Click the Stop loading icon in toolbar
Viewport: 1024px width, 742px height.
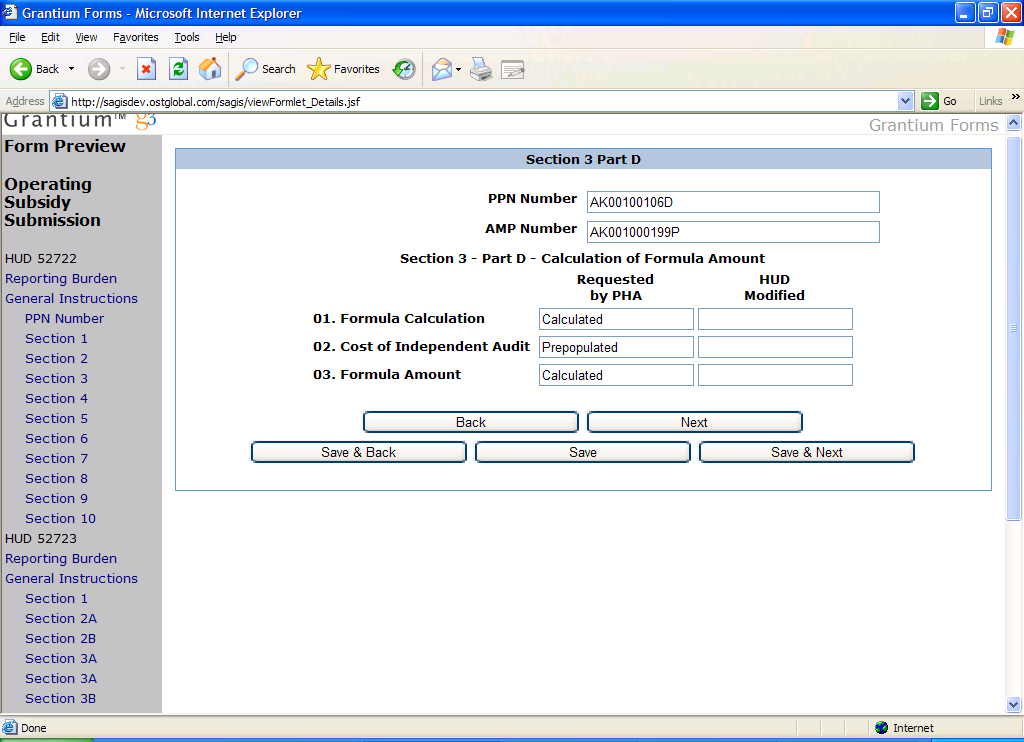146,69
